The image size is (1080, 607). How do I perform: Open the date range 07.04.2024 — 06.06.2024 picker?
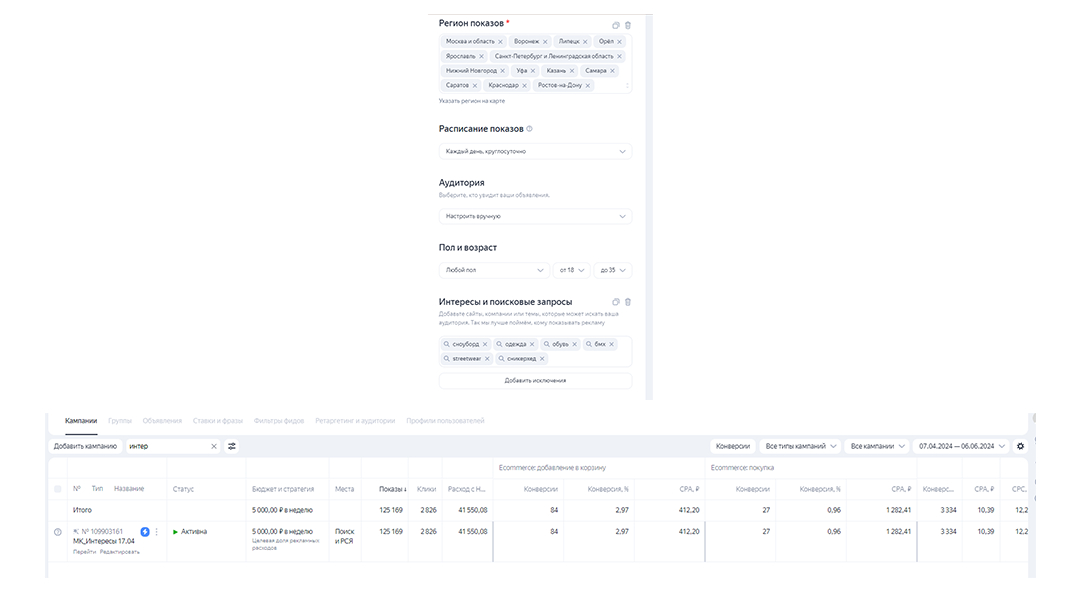point(962,446)
